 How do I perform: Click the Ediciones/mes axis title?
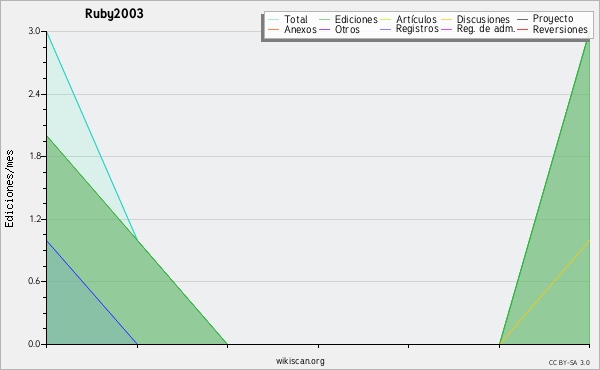point(9,188)
